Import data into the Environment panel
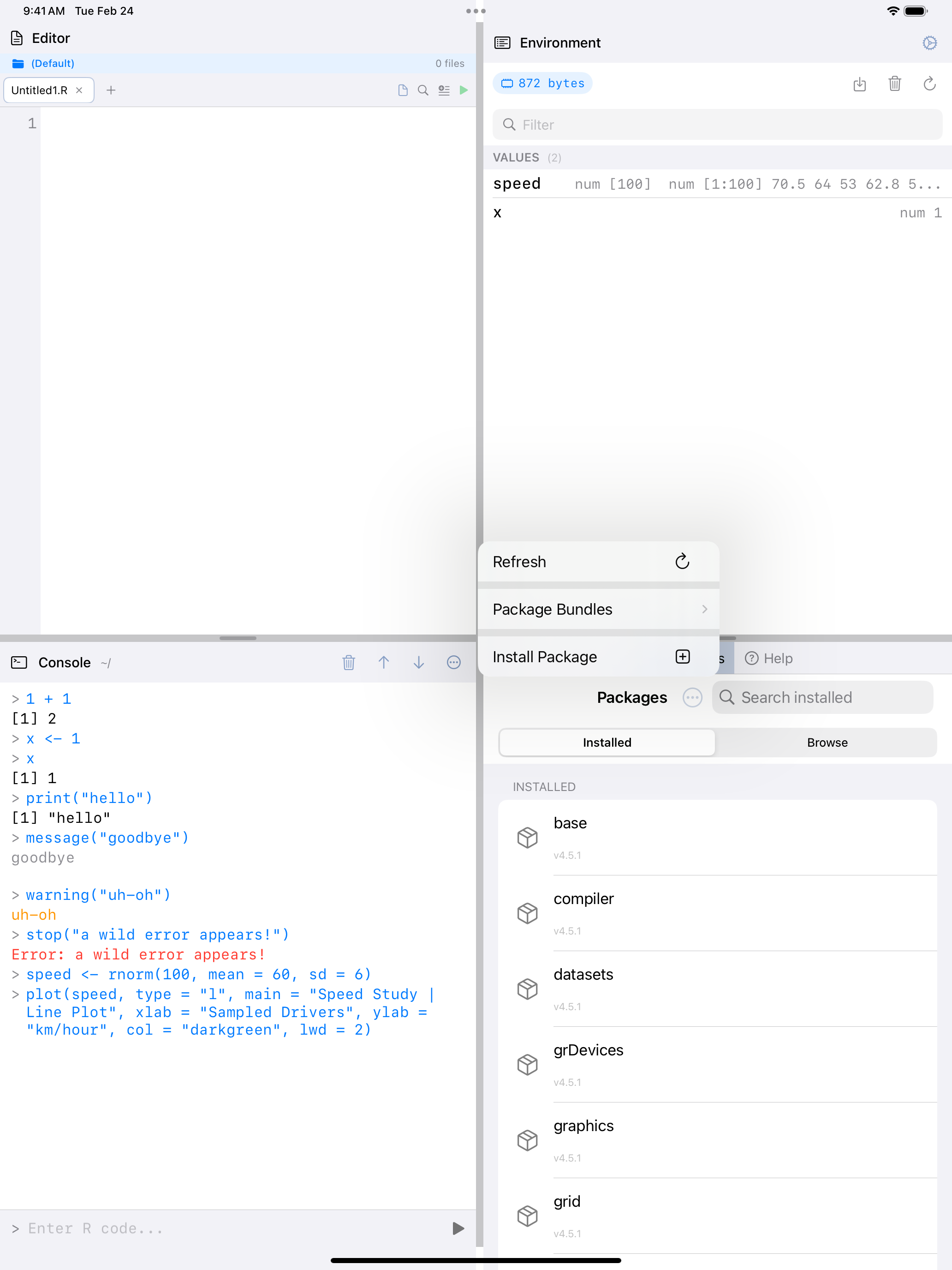 click(859, 84)
